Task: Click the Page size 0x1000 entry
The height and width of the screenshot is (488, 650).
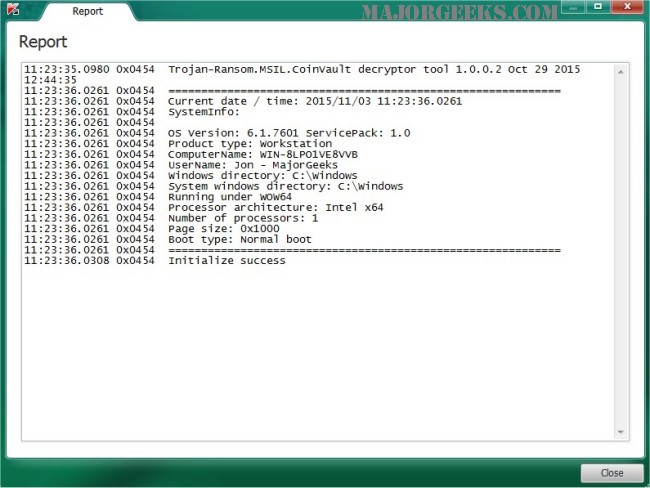Action: [x=152, y=228]
